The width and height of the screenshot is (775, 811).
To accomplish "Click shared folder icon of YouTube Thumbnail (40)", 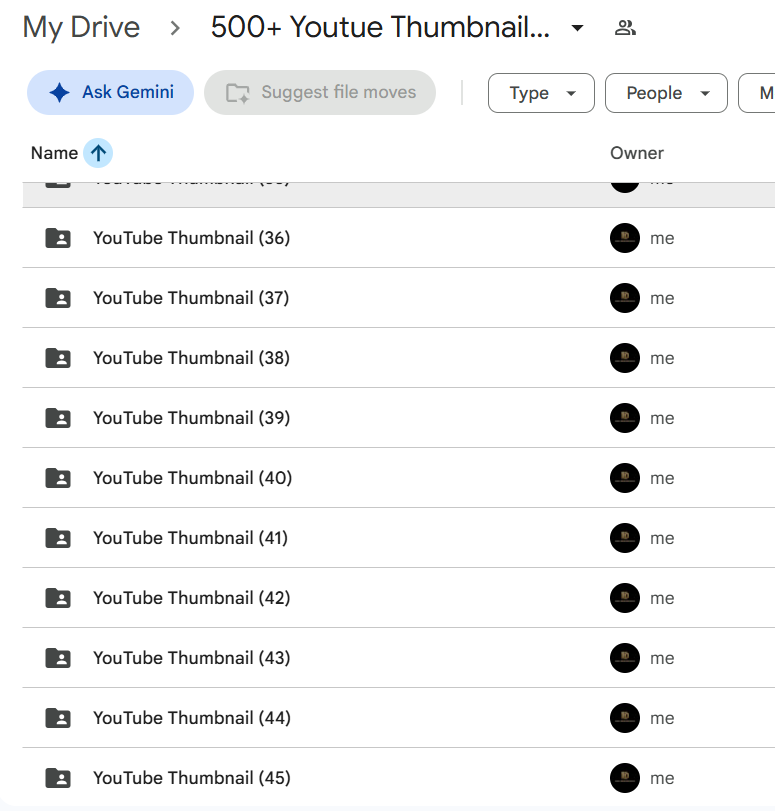I will point(58,478).
